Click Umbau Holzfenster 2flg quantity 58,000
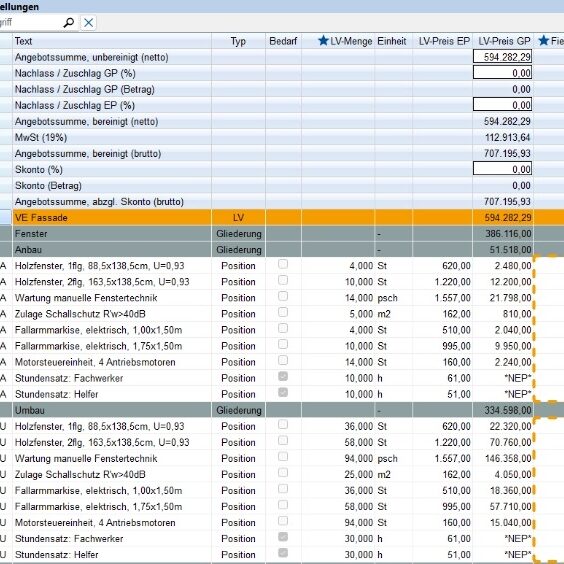The width and height of the screenshot is (564, 564). click(x=359, y=442)
